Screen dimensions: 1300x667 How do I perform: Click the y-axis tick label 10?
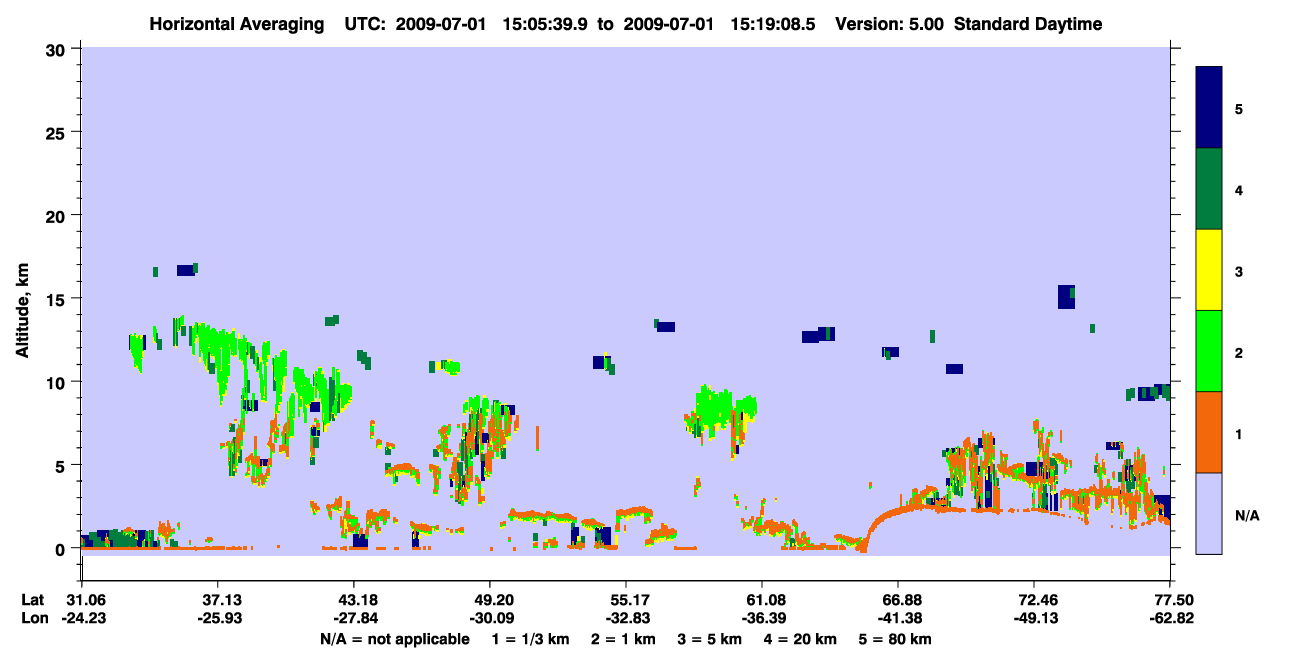58,382
